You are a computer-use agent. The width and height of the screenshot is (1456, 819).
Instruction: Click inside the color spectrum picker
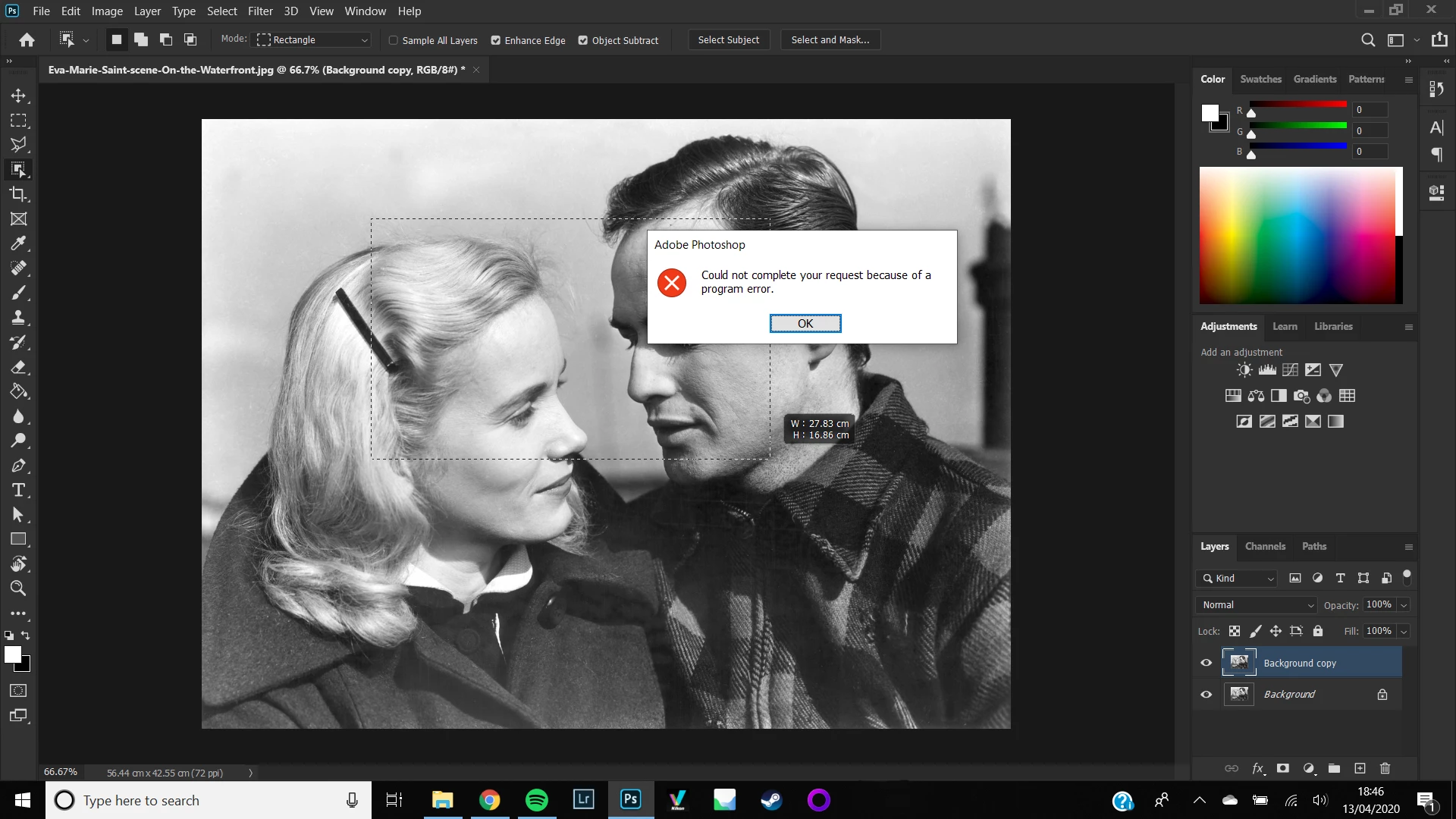(1297, 235)
